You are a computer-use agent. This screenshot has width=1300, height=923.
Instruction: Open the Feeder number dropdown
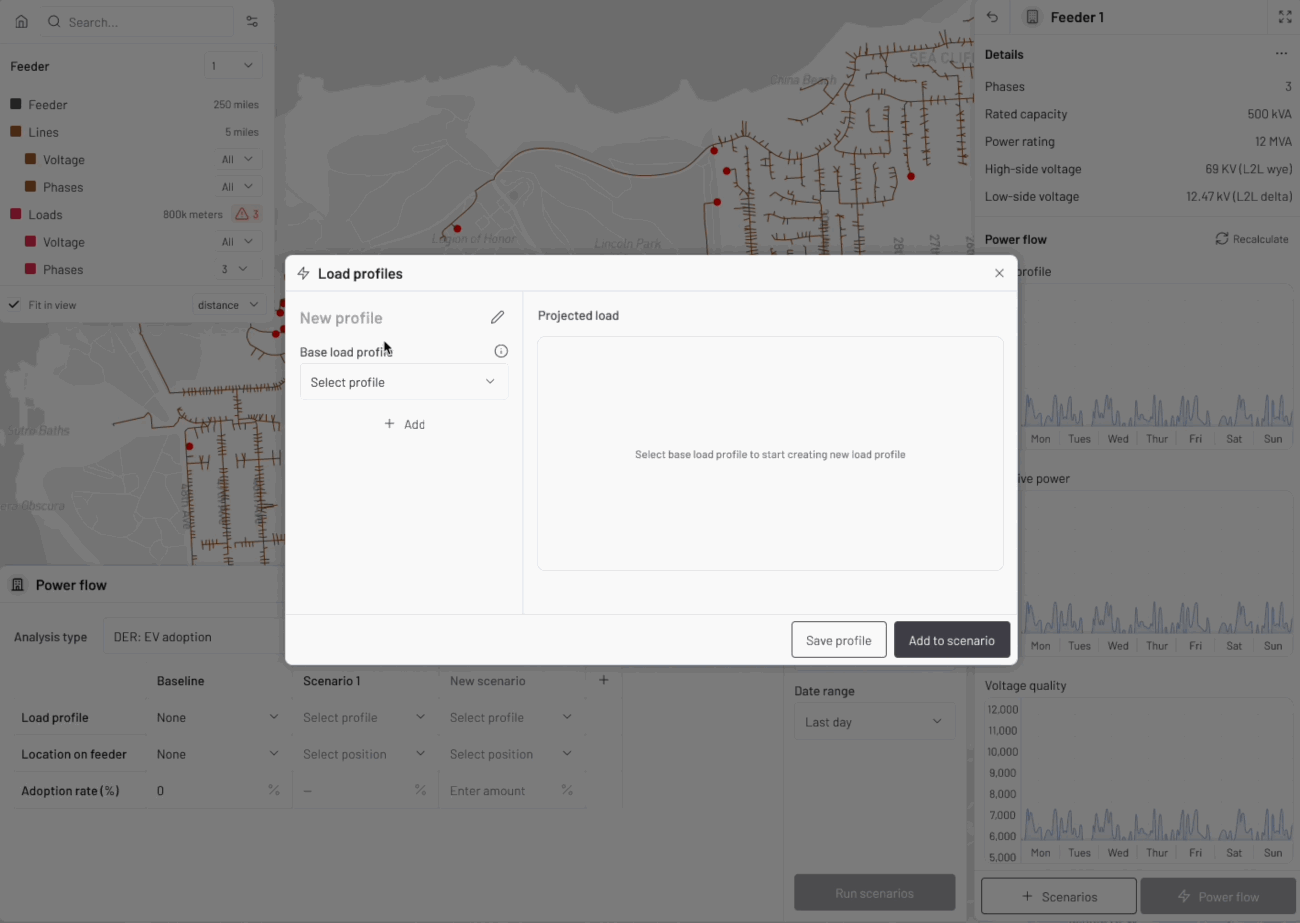pos(232,66)
